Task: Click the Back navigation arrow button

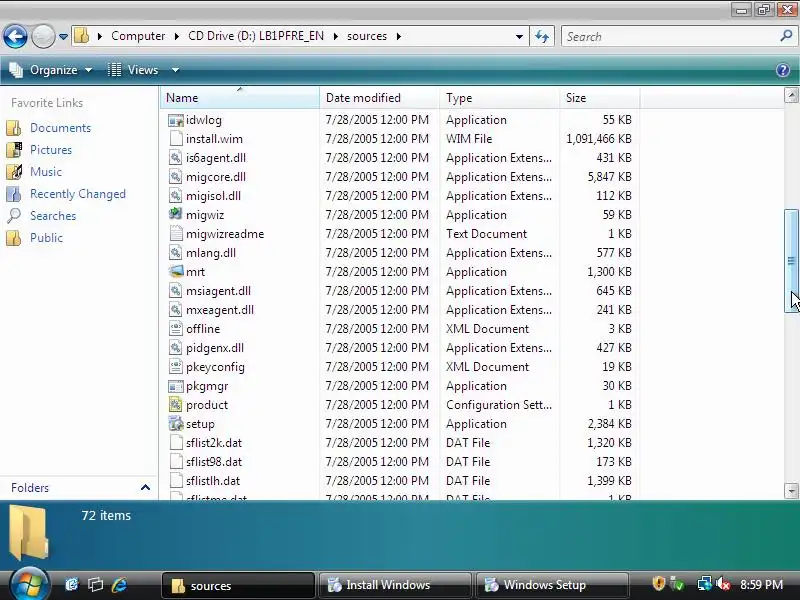Action: pyautogui.click(x=15, y=36)
